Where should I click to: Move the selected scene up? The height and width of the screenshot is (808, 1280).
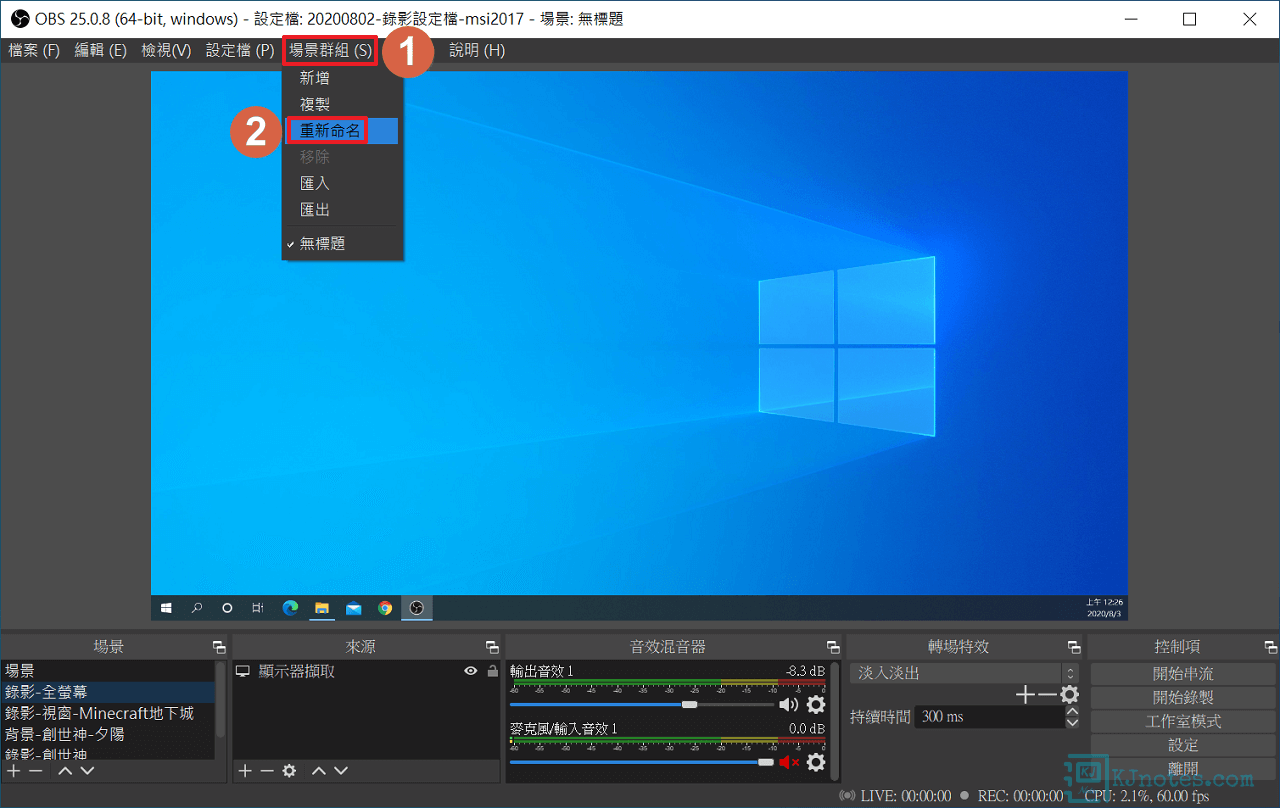(65, 770)
